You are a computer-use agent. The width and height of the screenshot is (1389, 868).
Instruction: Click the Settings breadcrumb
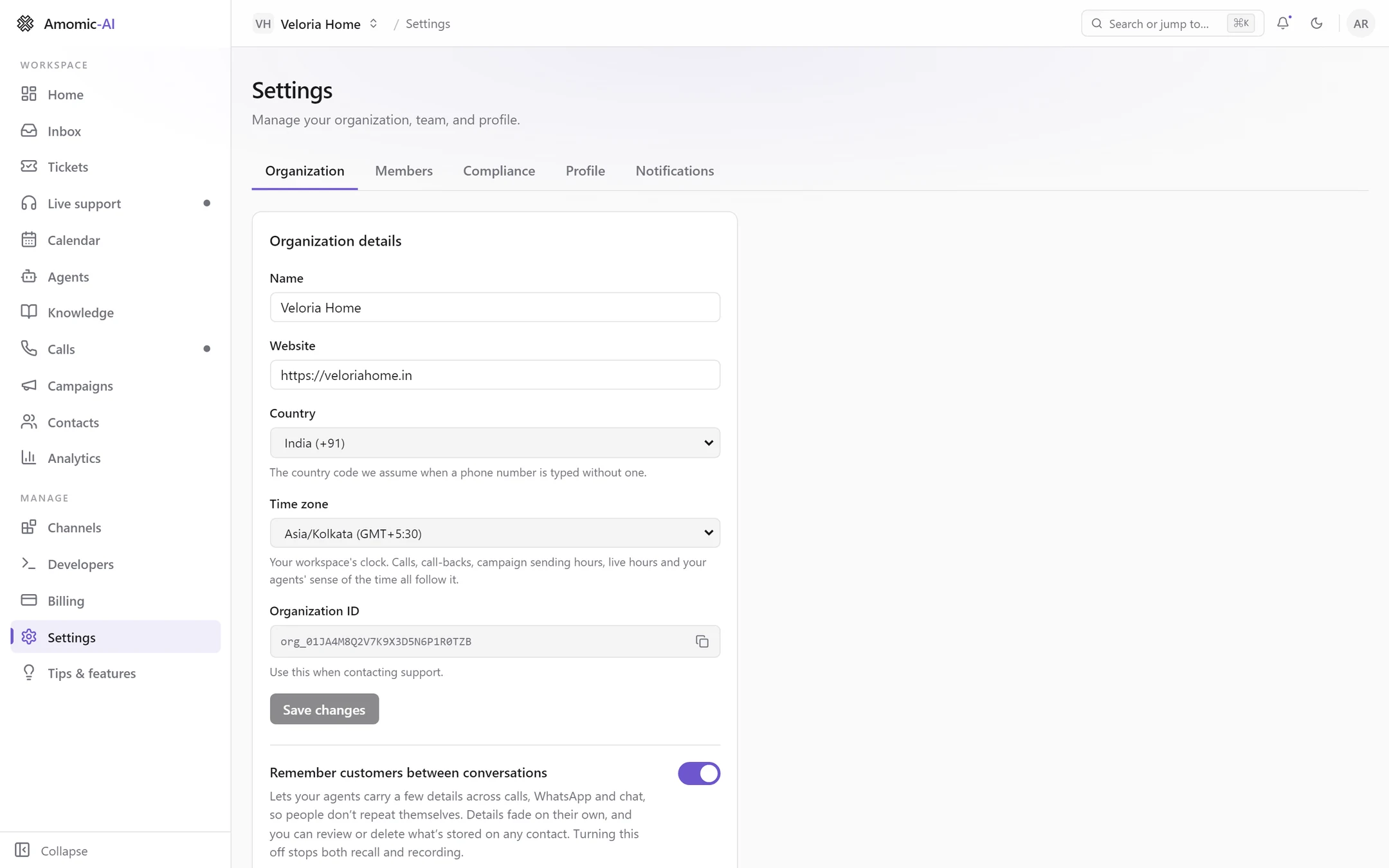pos(428,24)
